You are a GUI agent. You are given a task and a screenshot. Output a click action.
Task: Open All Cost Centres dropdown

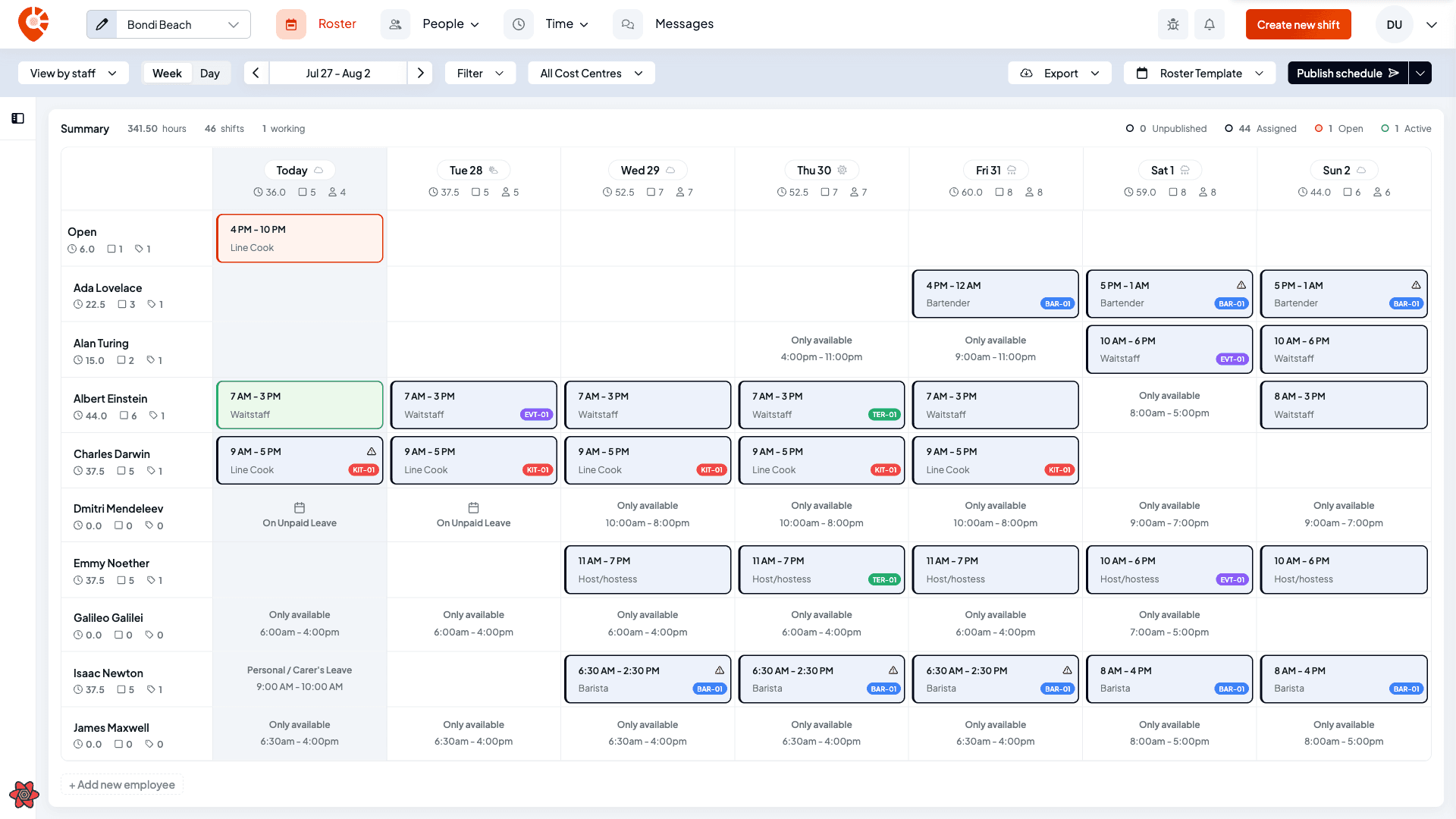pos(591,73)
